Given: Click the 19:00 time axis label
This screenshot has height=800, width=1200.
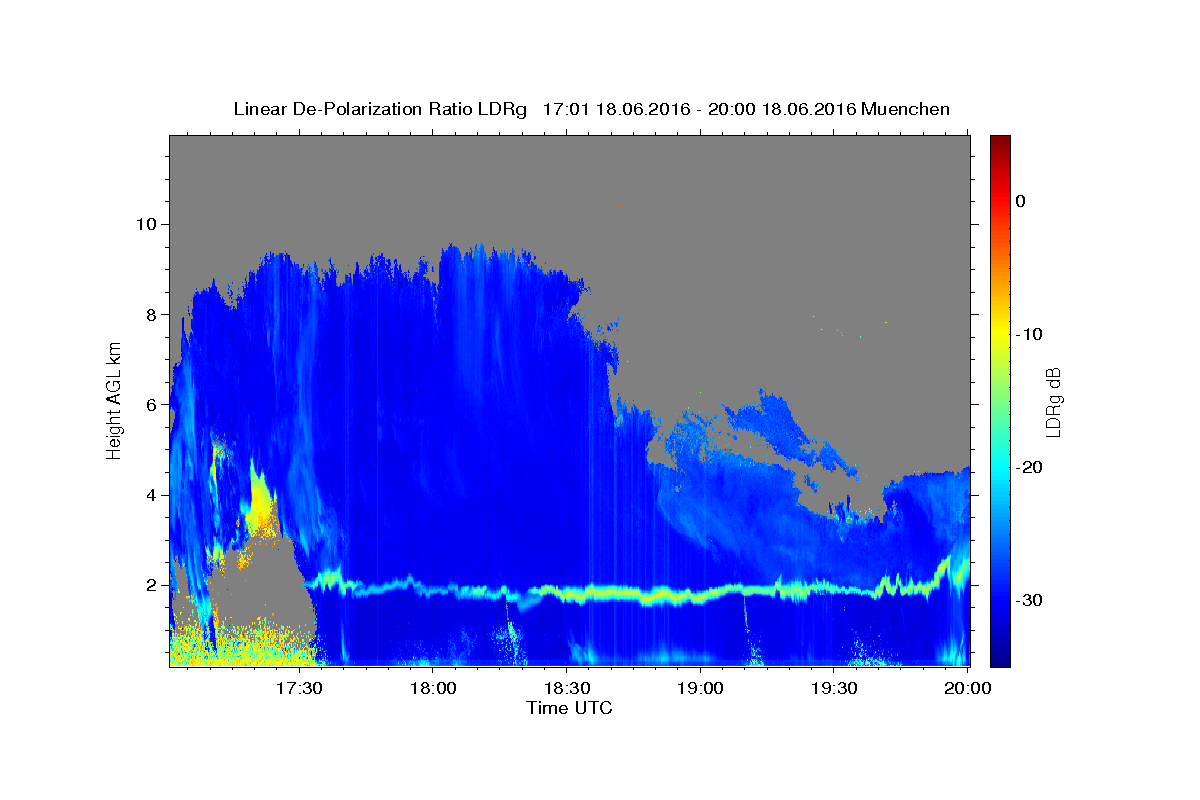Looking at the screenshot, I should point(701,688).
